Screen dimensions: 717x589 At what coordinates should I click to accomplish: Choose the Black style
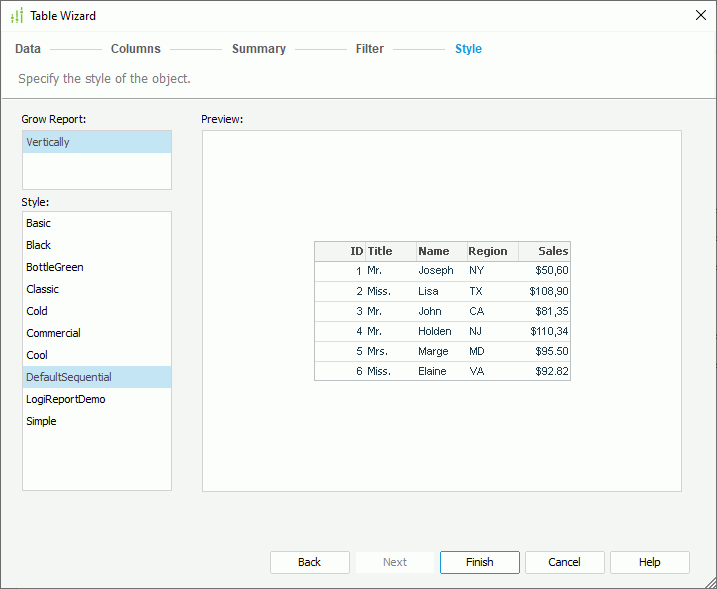coord(97,245)
